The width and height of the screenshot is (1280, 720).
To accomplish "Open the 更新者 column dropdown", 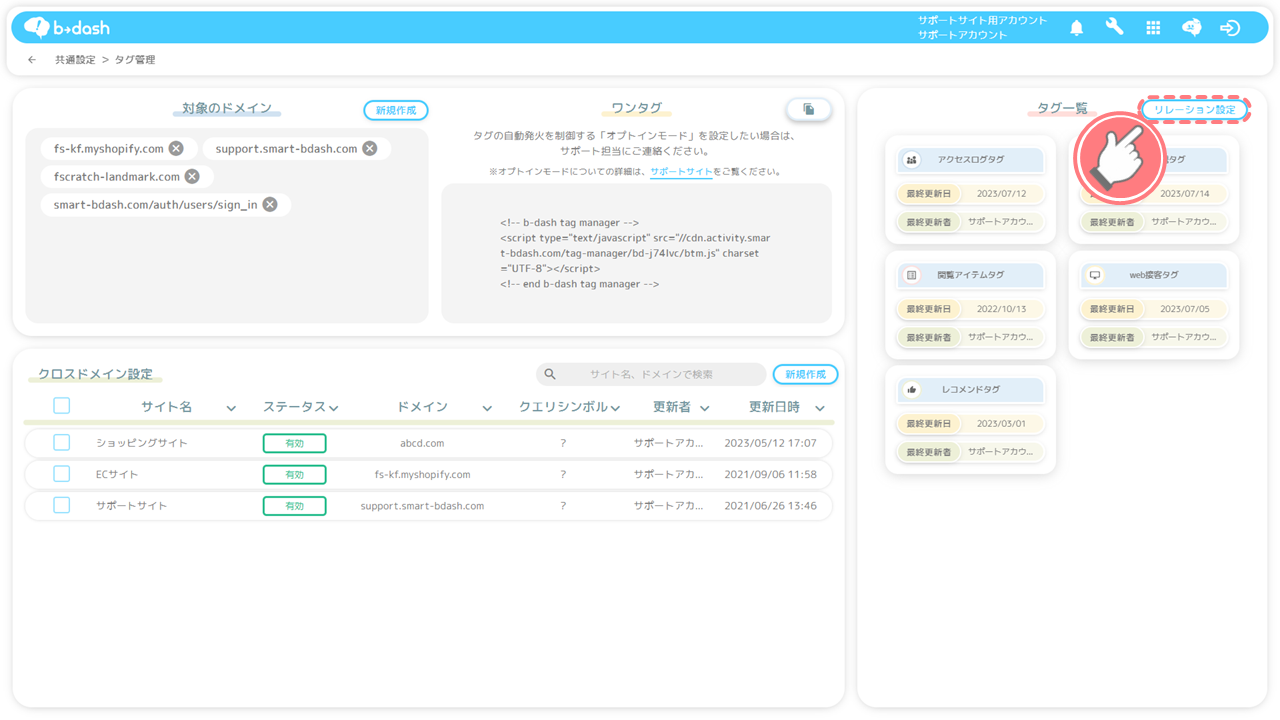I will [705, 408].
